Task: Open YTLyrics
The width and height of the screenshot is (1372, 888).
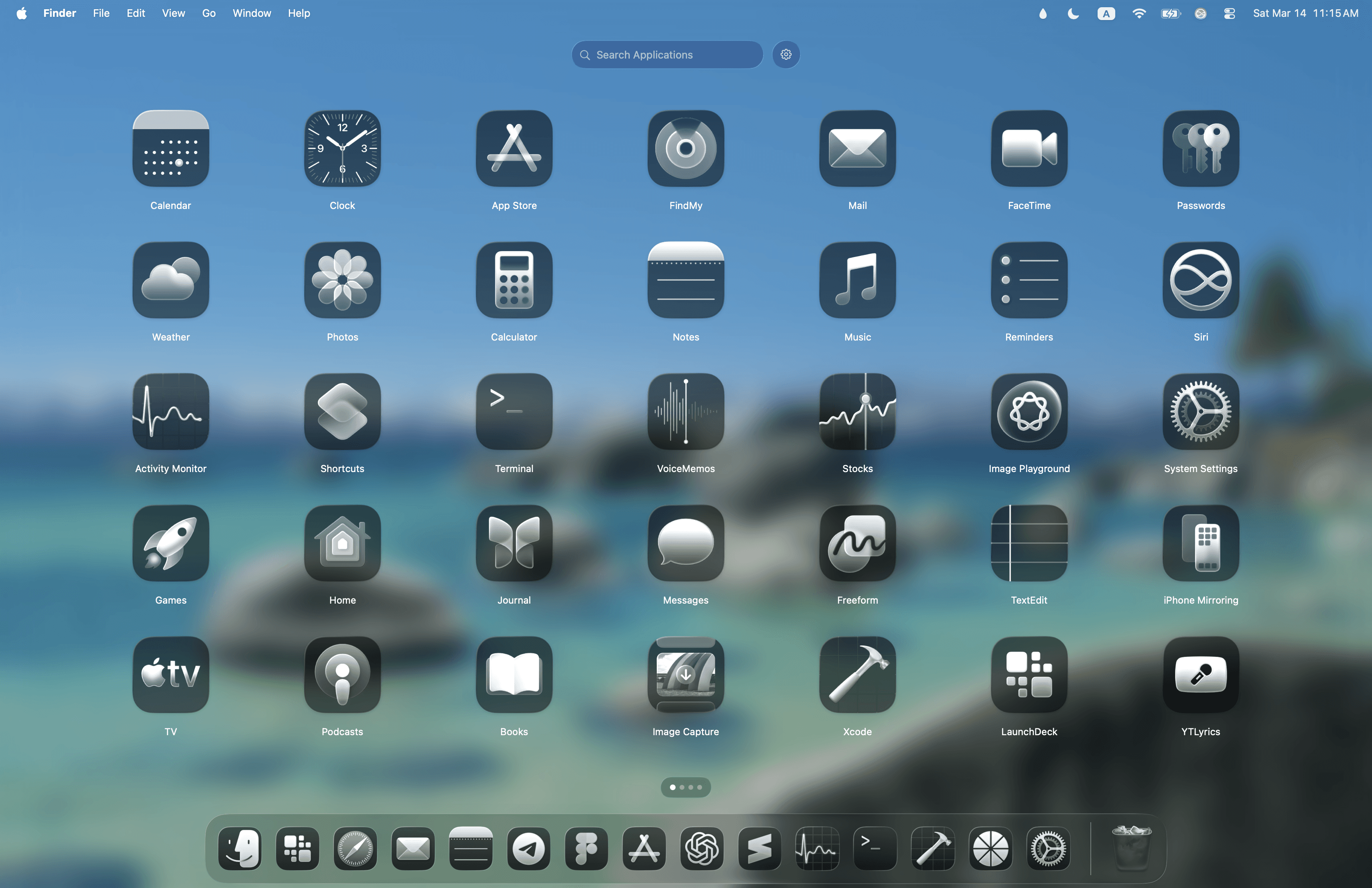Action: click(1202, 675)
